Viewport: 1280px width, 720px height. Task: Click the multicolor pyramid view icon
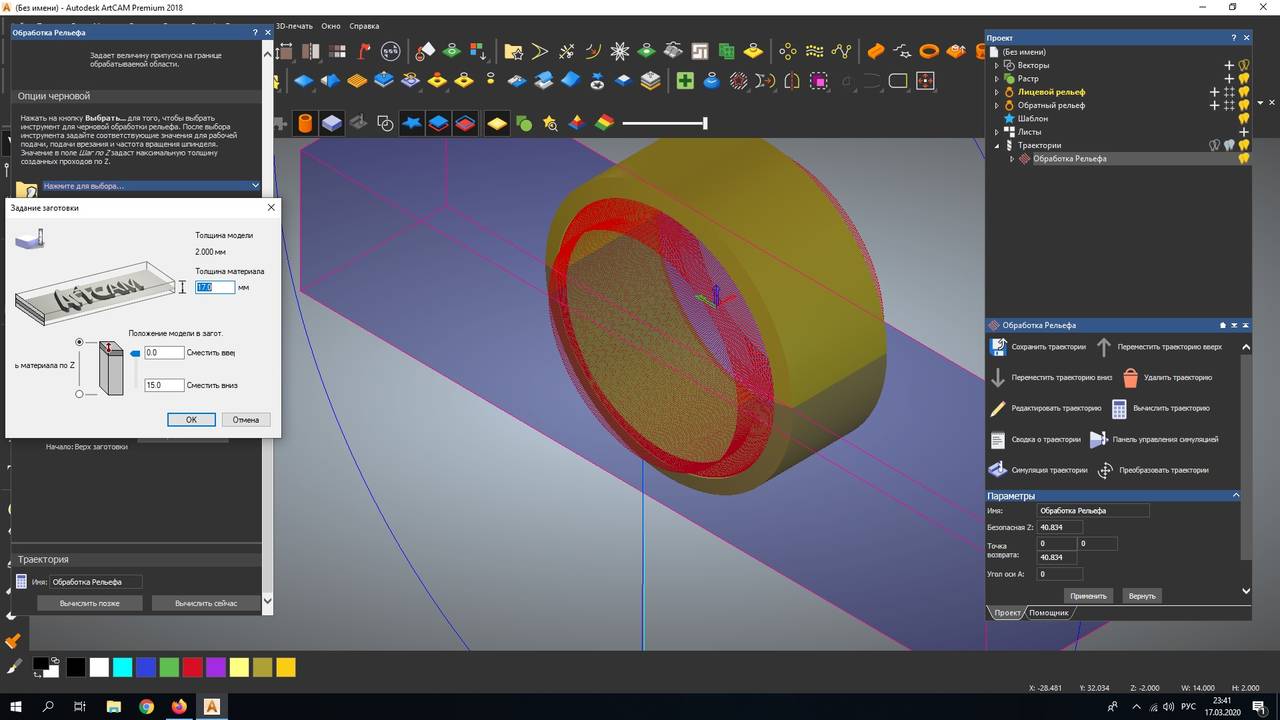(577, 124)
